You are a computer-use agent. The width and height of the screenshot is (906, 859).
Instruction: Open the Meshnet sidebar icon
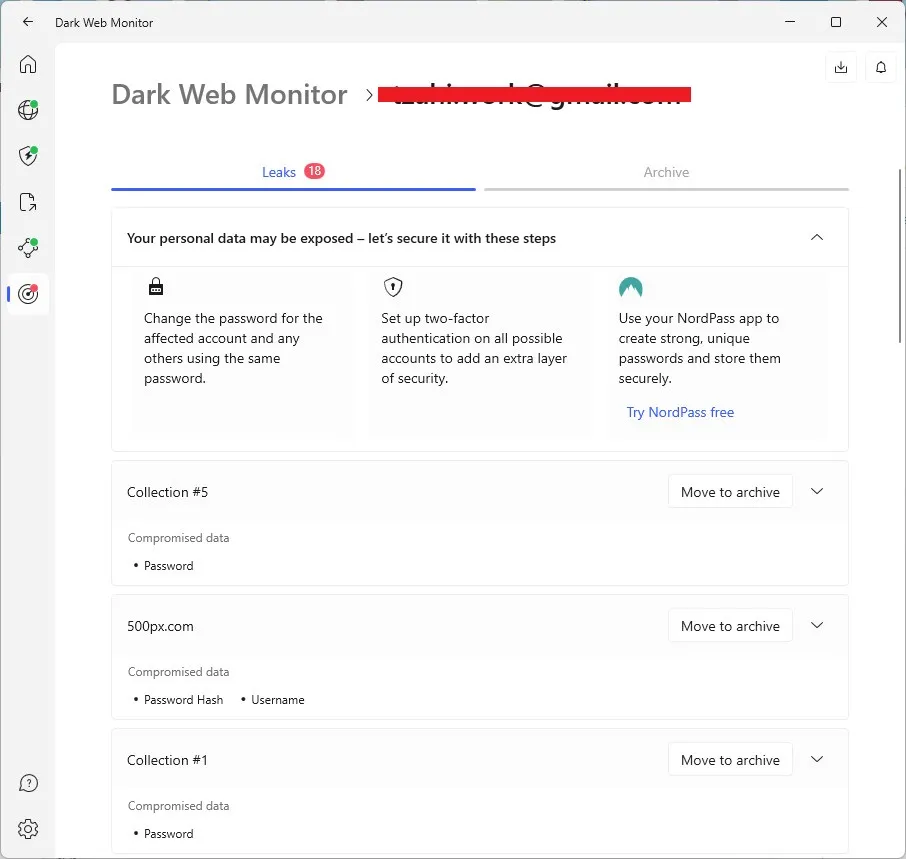[28, 248]
